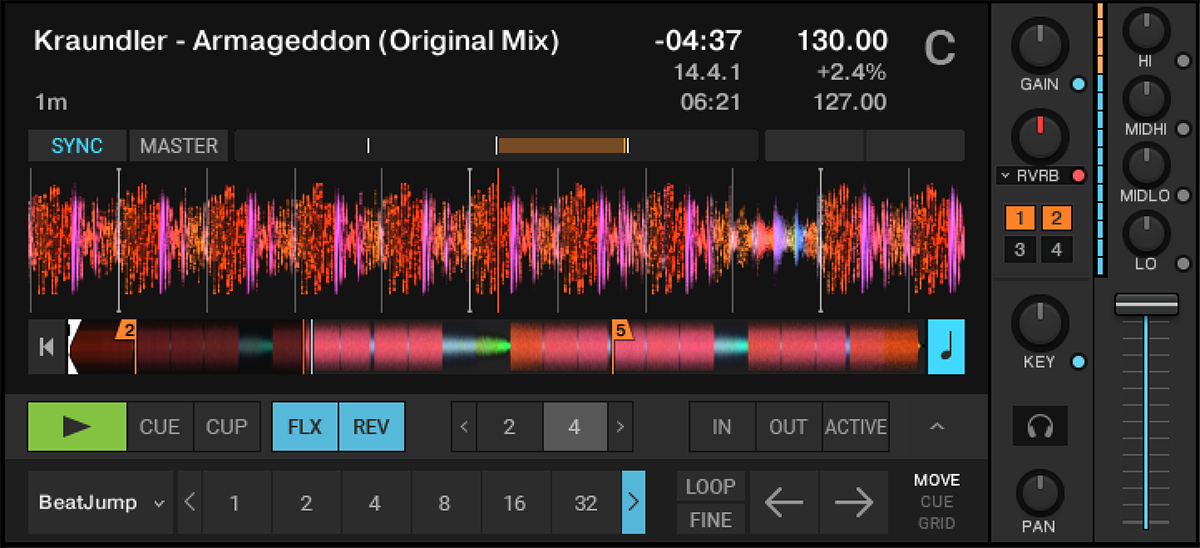Select beat jump size 1
Screen dimensions: 1200x548
(x=236, y=502)
